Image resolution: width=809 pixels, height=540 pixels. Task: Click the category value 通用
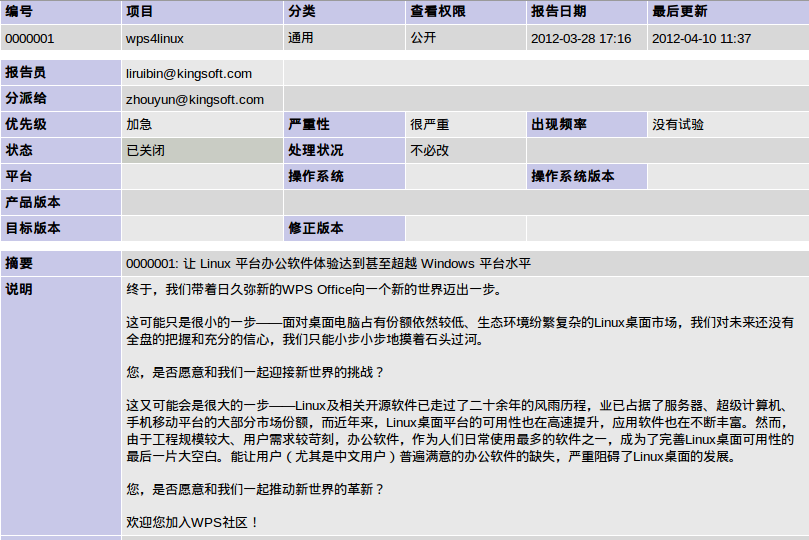coord(301,38)
